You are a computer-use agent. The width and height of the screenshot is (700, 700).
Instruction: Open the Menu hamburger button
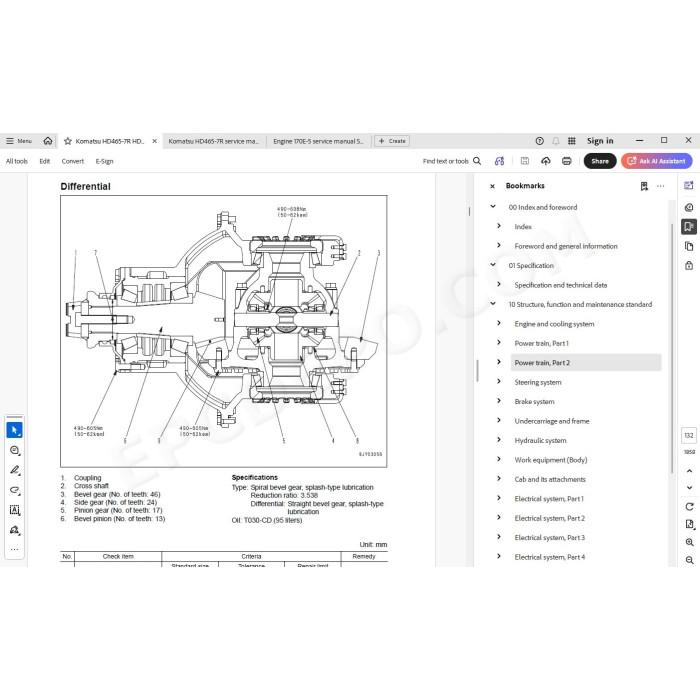(19, 141)
